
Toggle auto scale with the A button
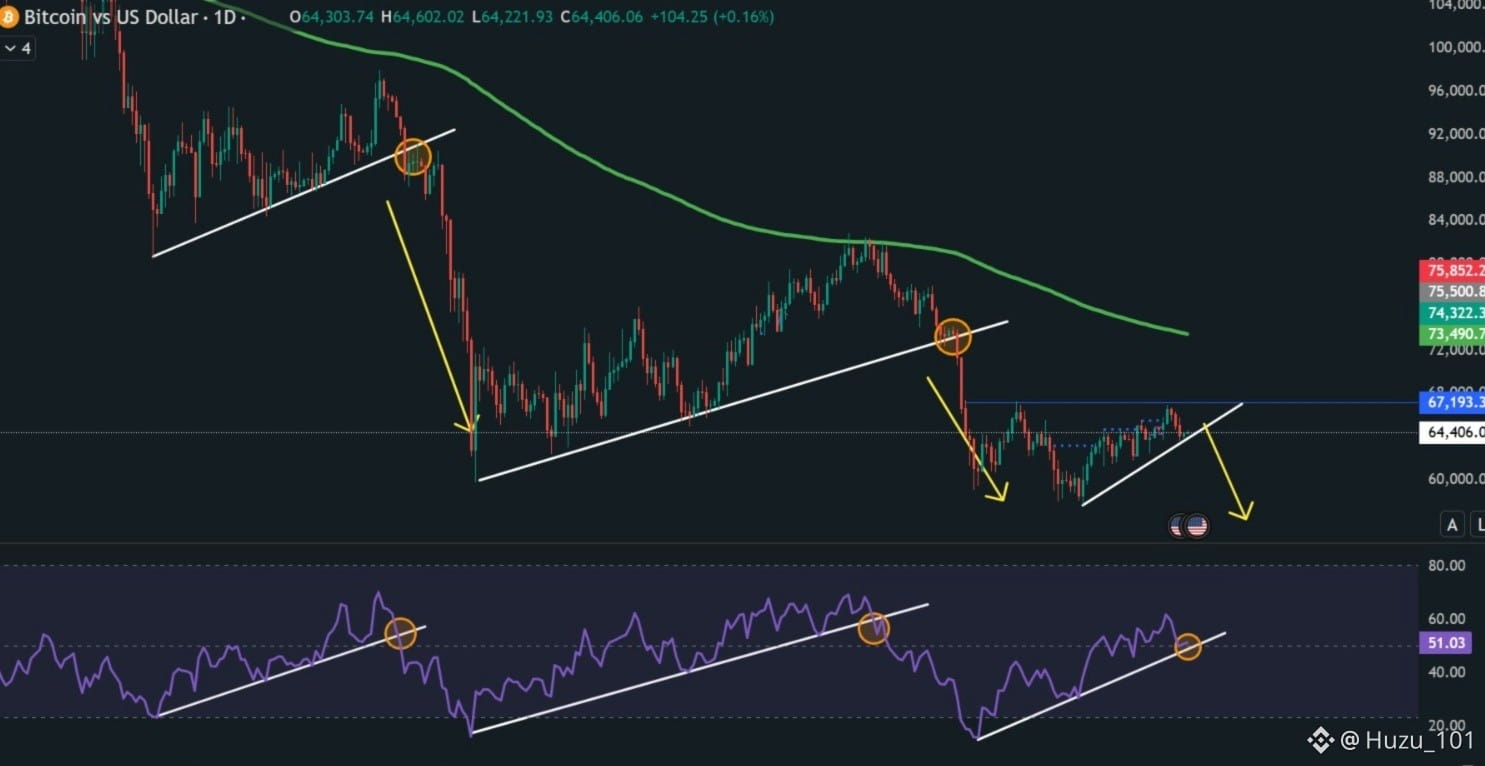[1452, 524]
